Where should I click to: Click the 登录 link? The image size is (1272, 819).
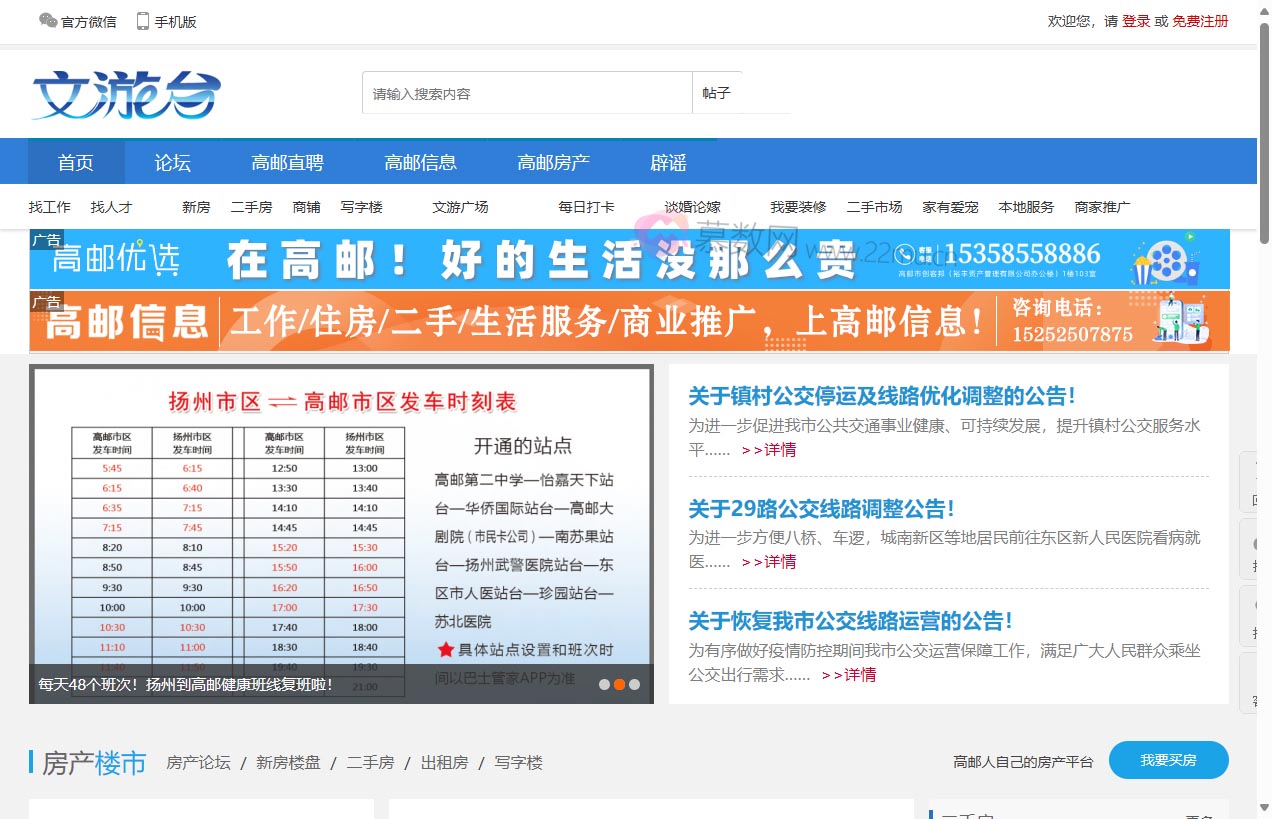tap(1136, 21)
